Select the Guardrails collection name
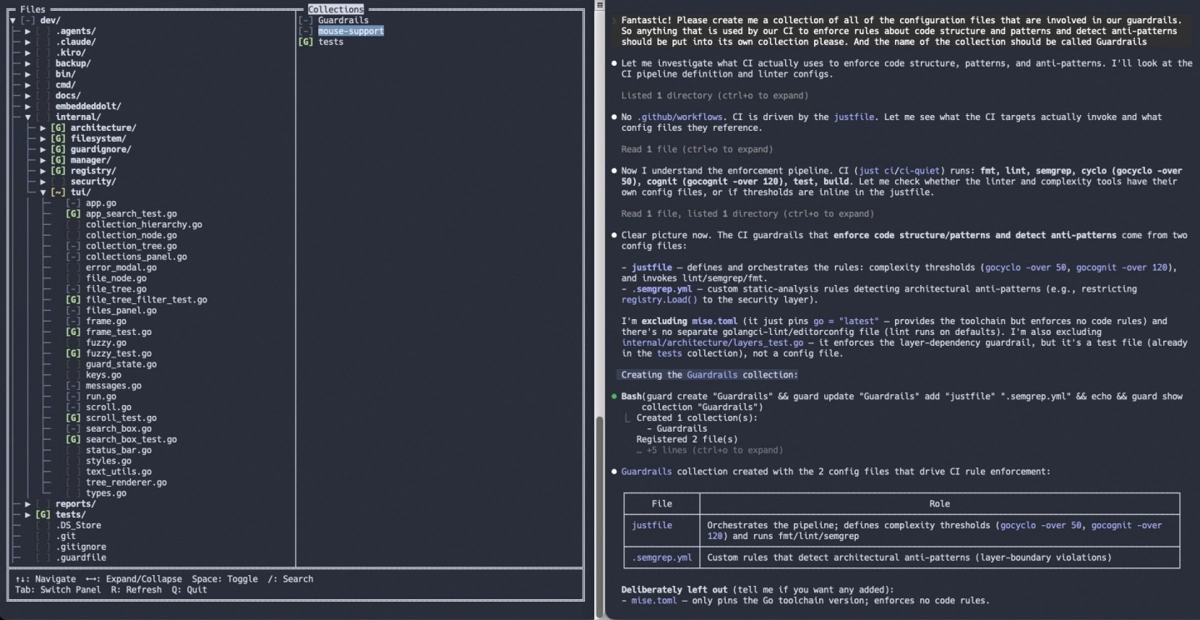Screen dimensions: 1200x620 [343, 20]
